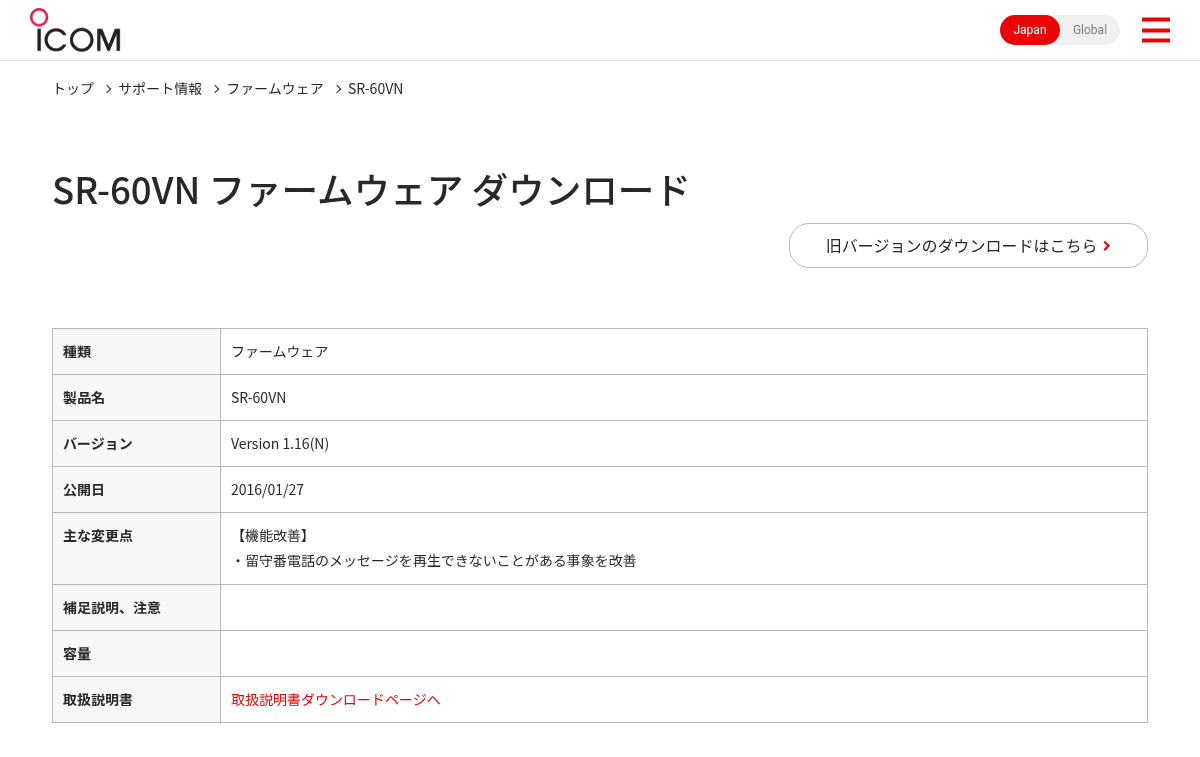Select the 留守番電話 changelog text line
The image size is (1200, 757).
click(x=434, y=561)
